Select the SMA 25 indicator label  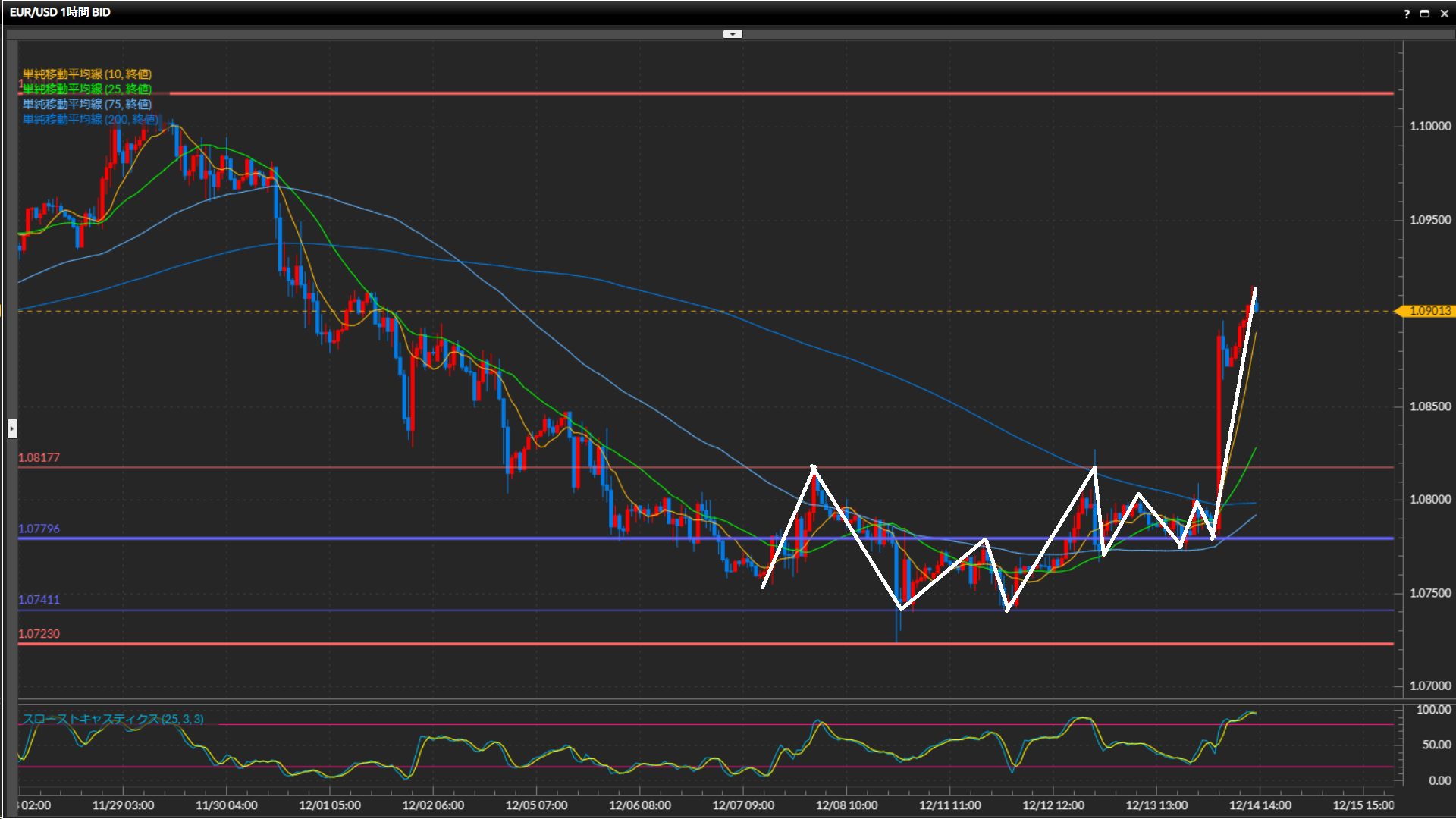pyautogui.click(x=87, y=89)
